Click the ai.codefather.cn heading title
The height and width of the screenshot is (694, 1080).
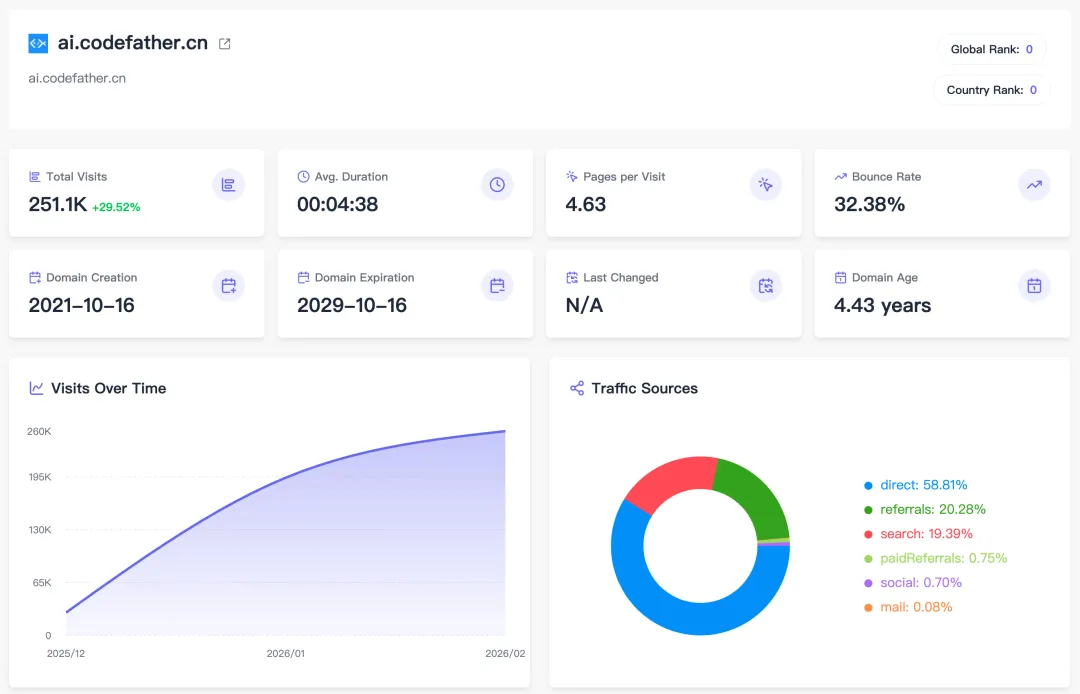click(x=132, y=43)
